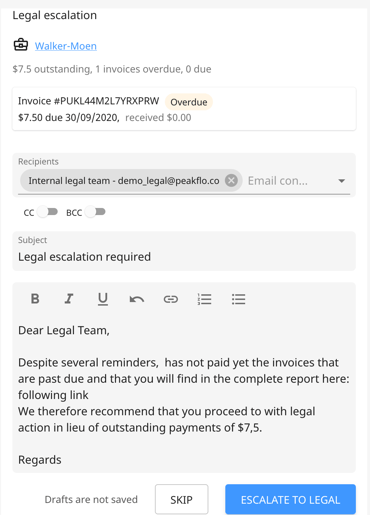
Task: Click the Email contacts input field
Action: click(290, 181)
